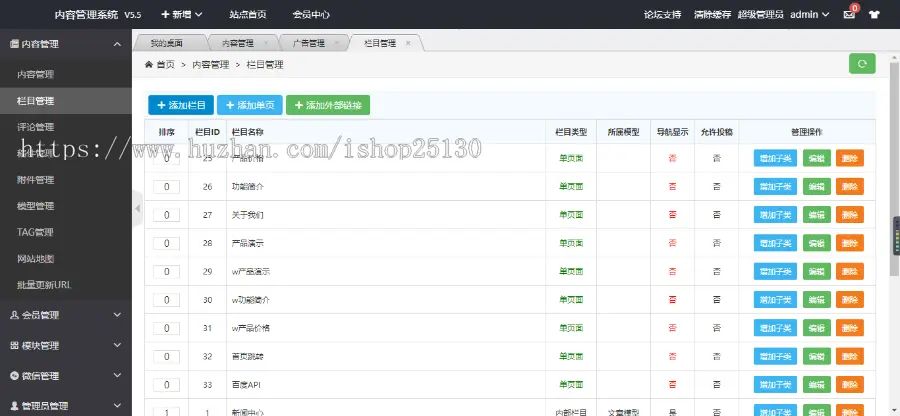Click the green refresh page button

click(x=862, y=64)
